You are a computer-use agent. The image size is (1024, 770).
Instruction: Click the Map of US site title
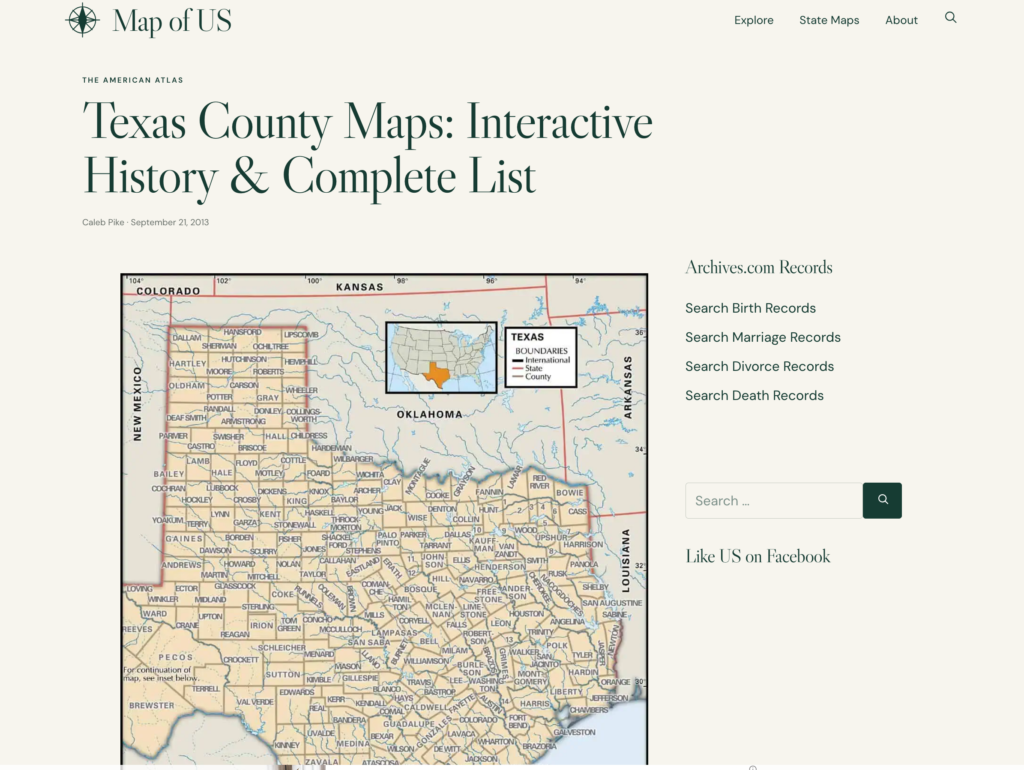click(172, 20)
